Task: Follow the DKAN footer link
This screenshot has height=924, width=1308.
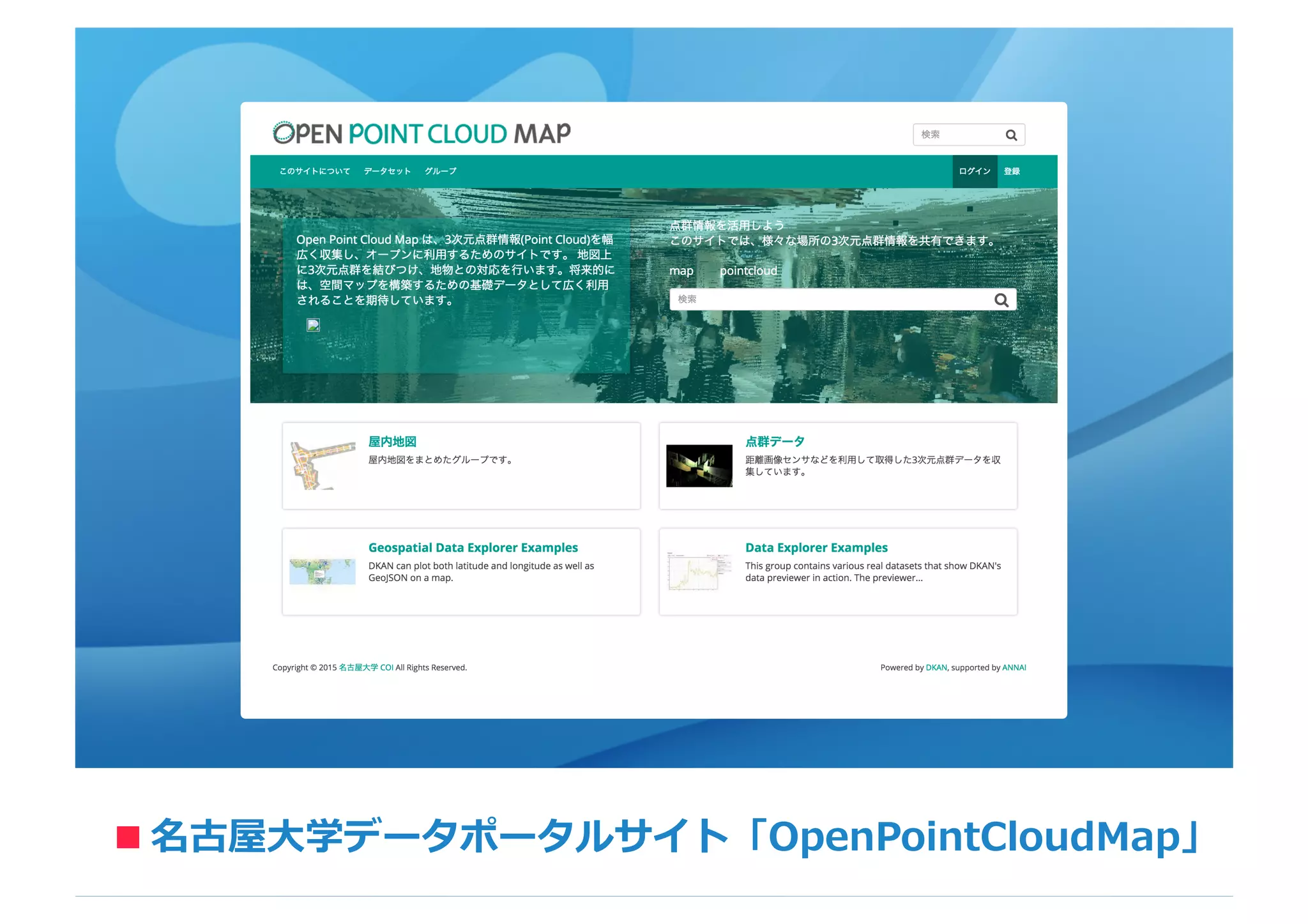Action: coord(936,667)
